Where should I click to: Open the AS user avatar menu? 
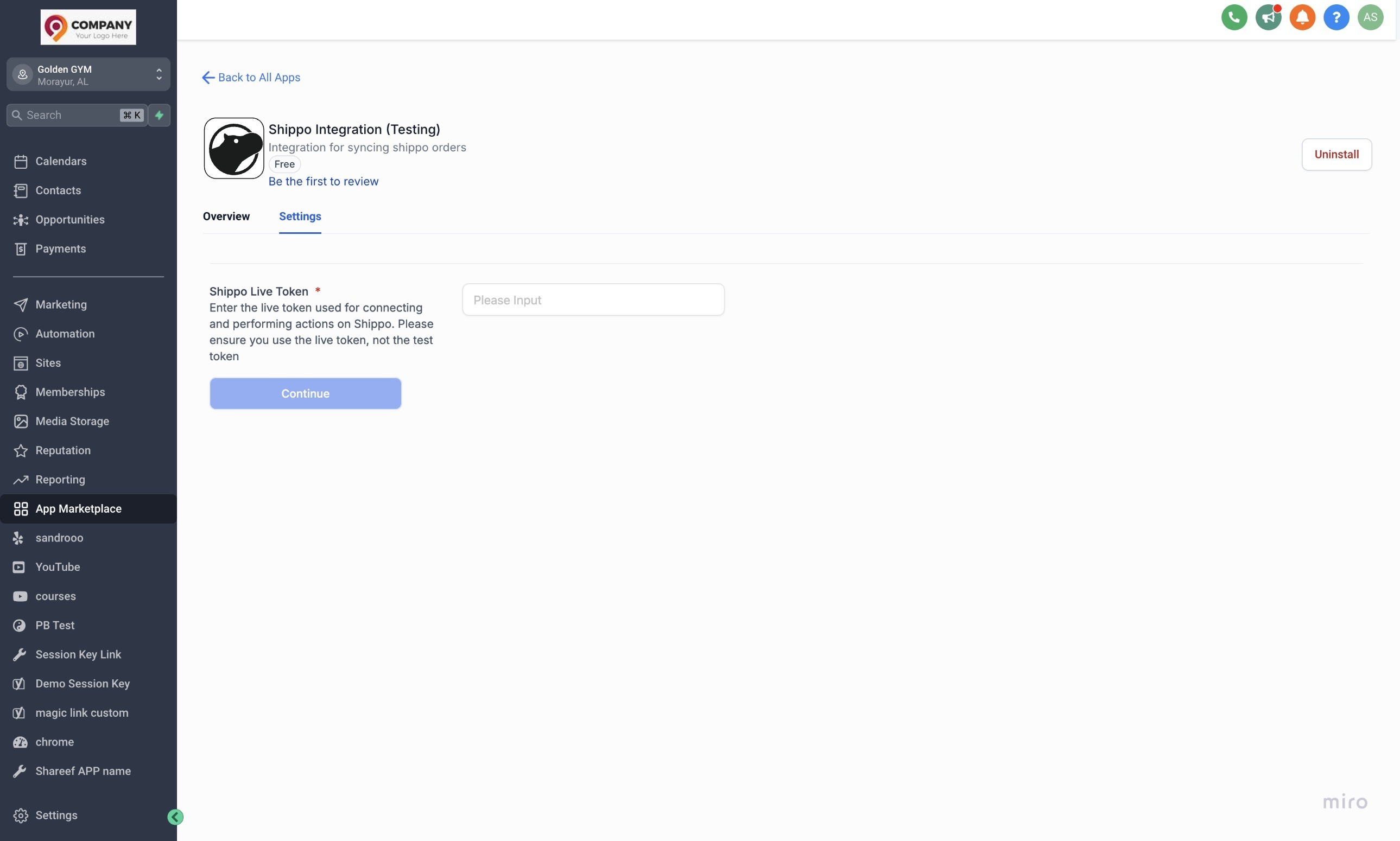[1370, 17]
